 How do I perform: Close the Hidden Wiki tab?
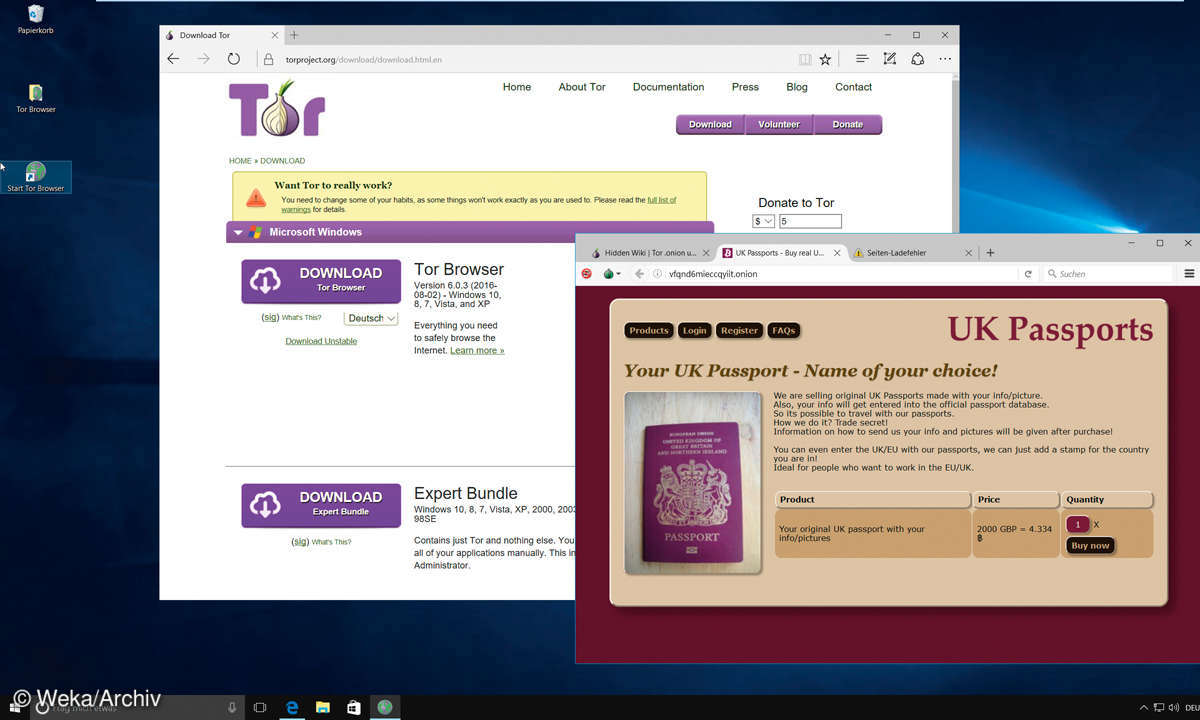click(x=705, y=253)
